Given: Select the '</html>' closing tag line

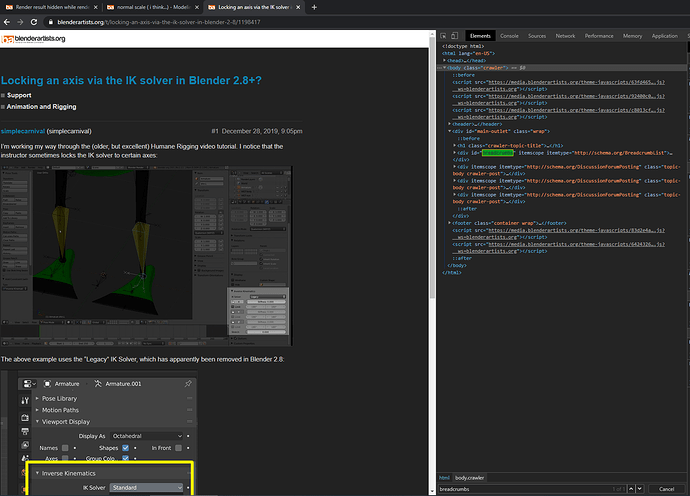Looking at the screenshot, I should (x=452, y=272).
